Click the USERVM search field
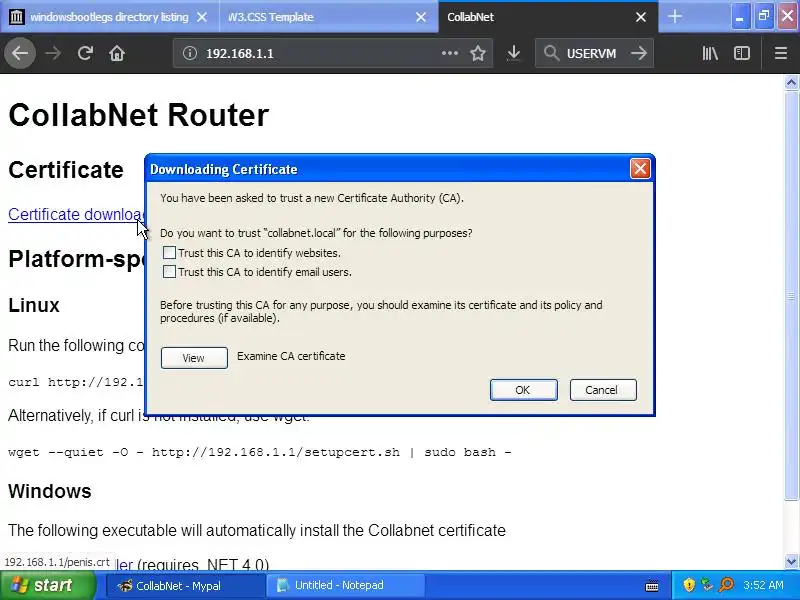Viewport: 800px width, 600px height. pos(592,53)
